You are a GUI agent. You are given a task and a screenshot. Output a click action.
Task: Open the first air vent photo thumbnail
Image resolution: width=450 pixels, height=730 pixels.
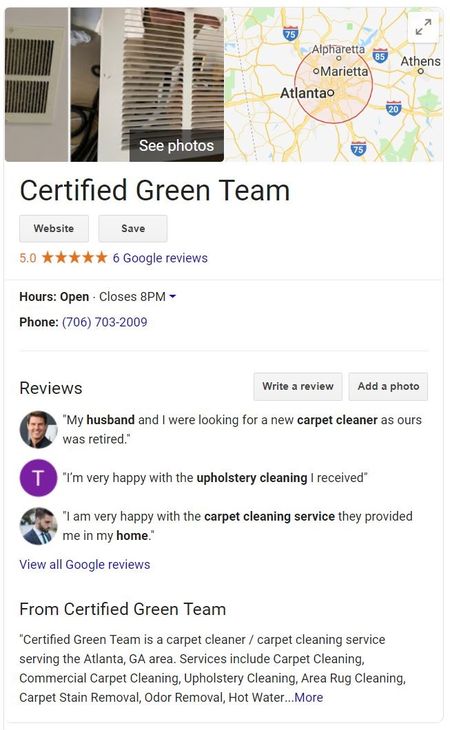[x=36, y=84]
